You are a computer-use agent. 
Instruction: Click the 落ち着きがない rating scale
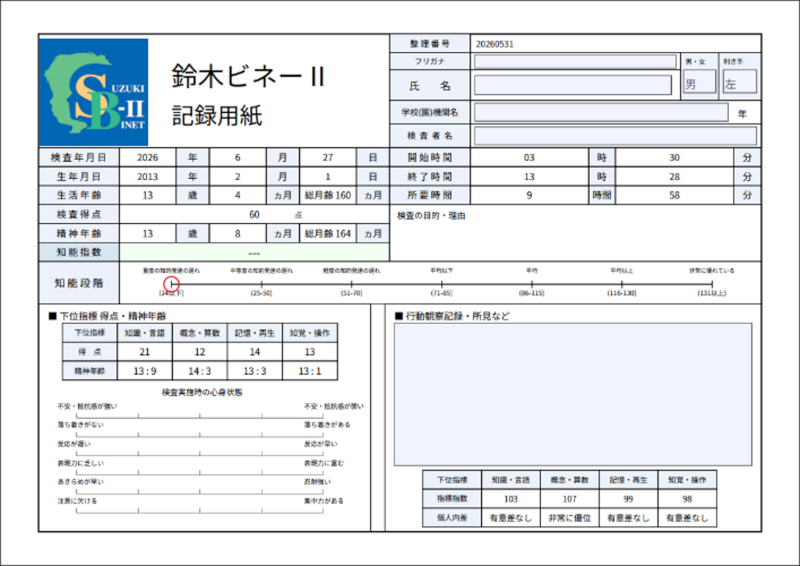click(200, 435)
